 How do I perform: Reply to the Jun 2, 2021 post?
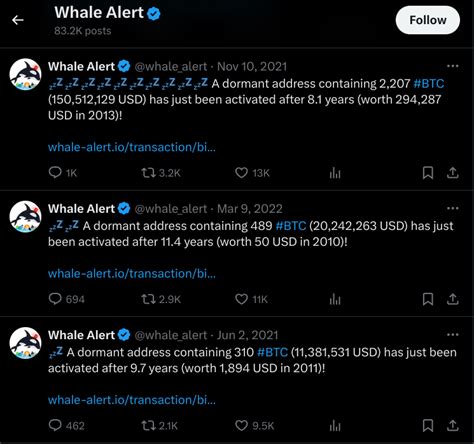point(66,425)
